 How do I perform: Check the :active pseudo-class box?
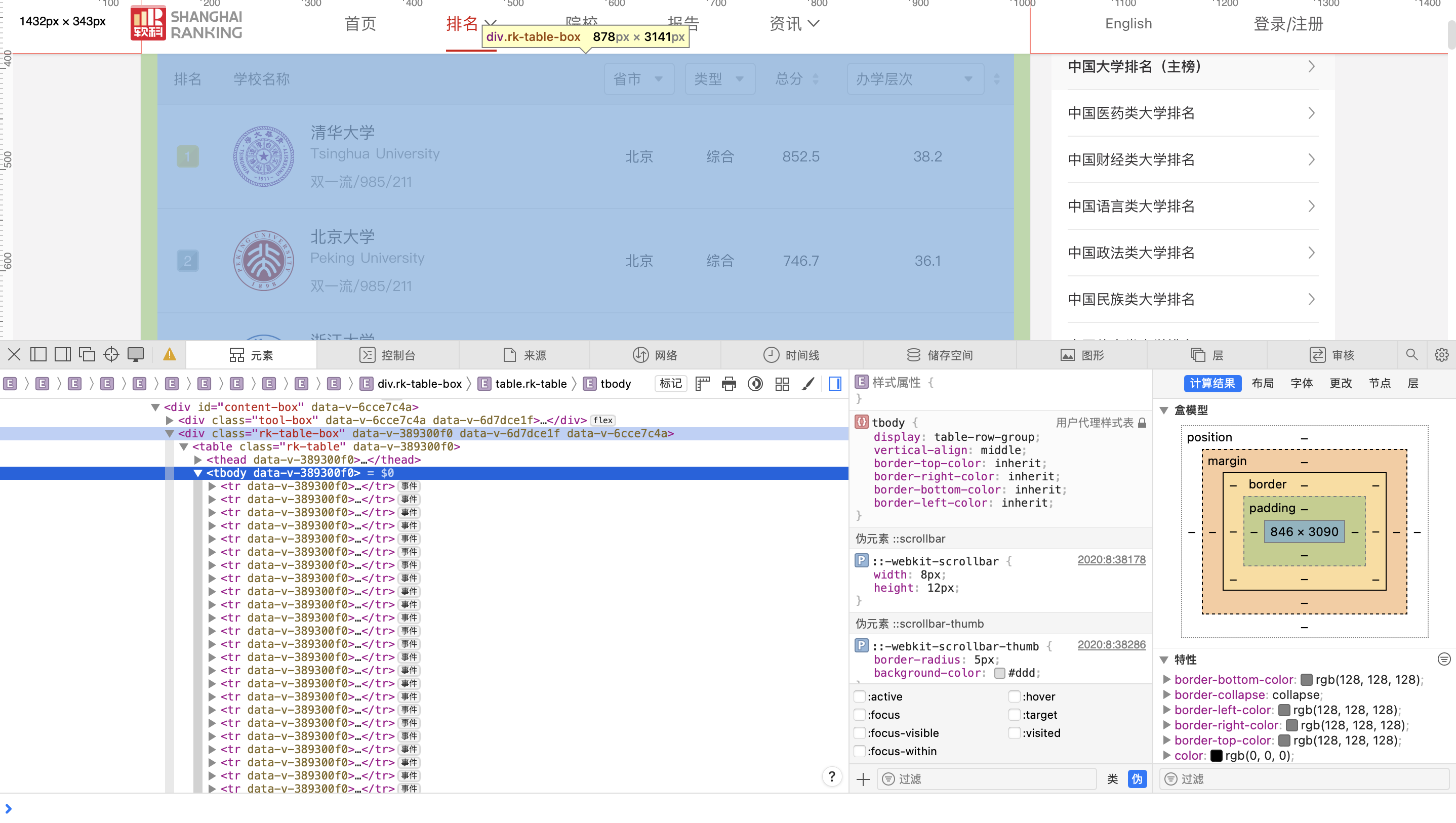(860, 696)
